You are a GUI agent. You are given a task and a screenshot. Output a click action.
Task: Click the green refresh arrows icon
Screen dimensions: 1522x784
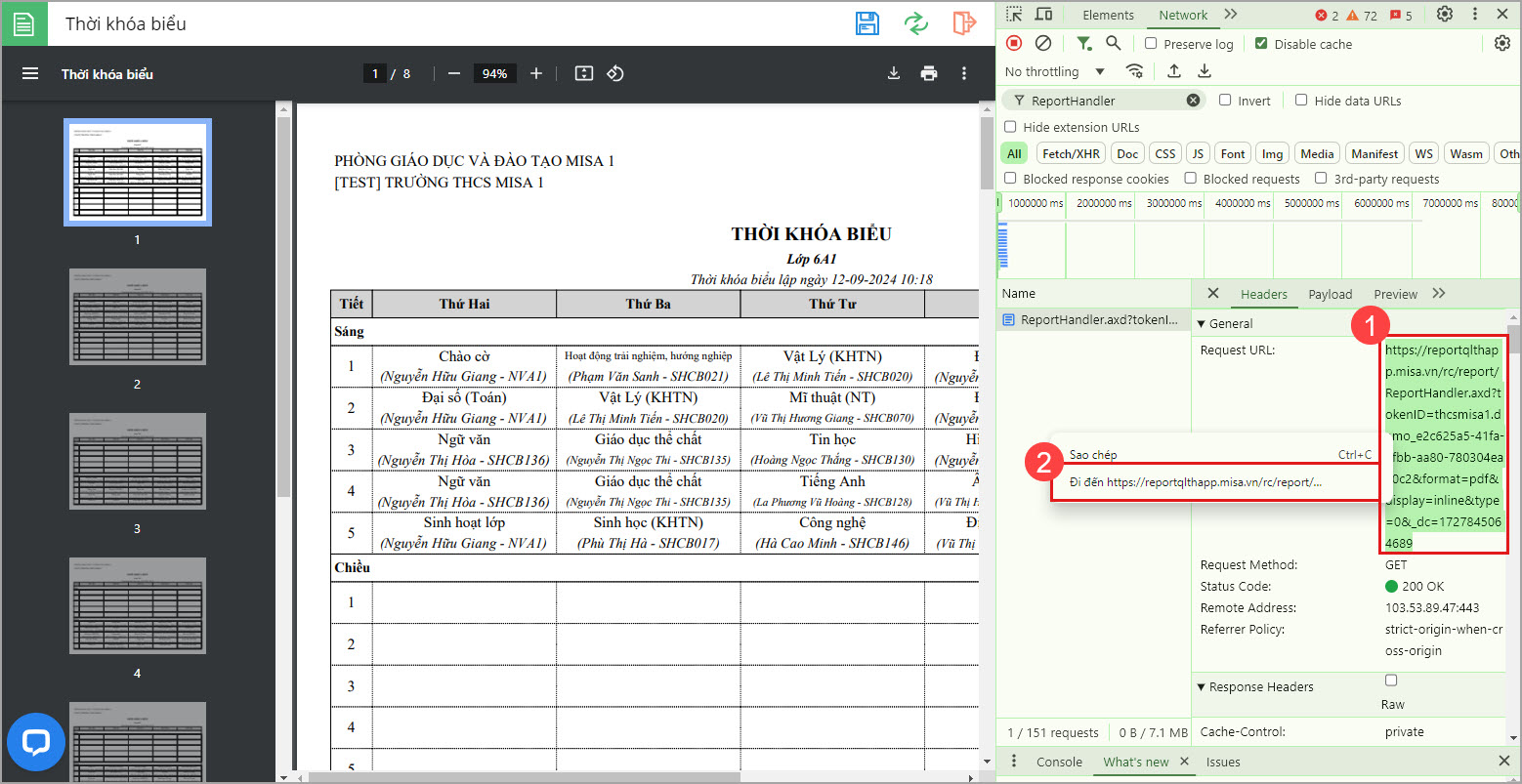point(915,23)
